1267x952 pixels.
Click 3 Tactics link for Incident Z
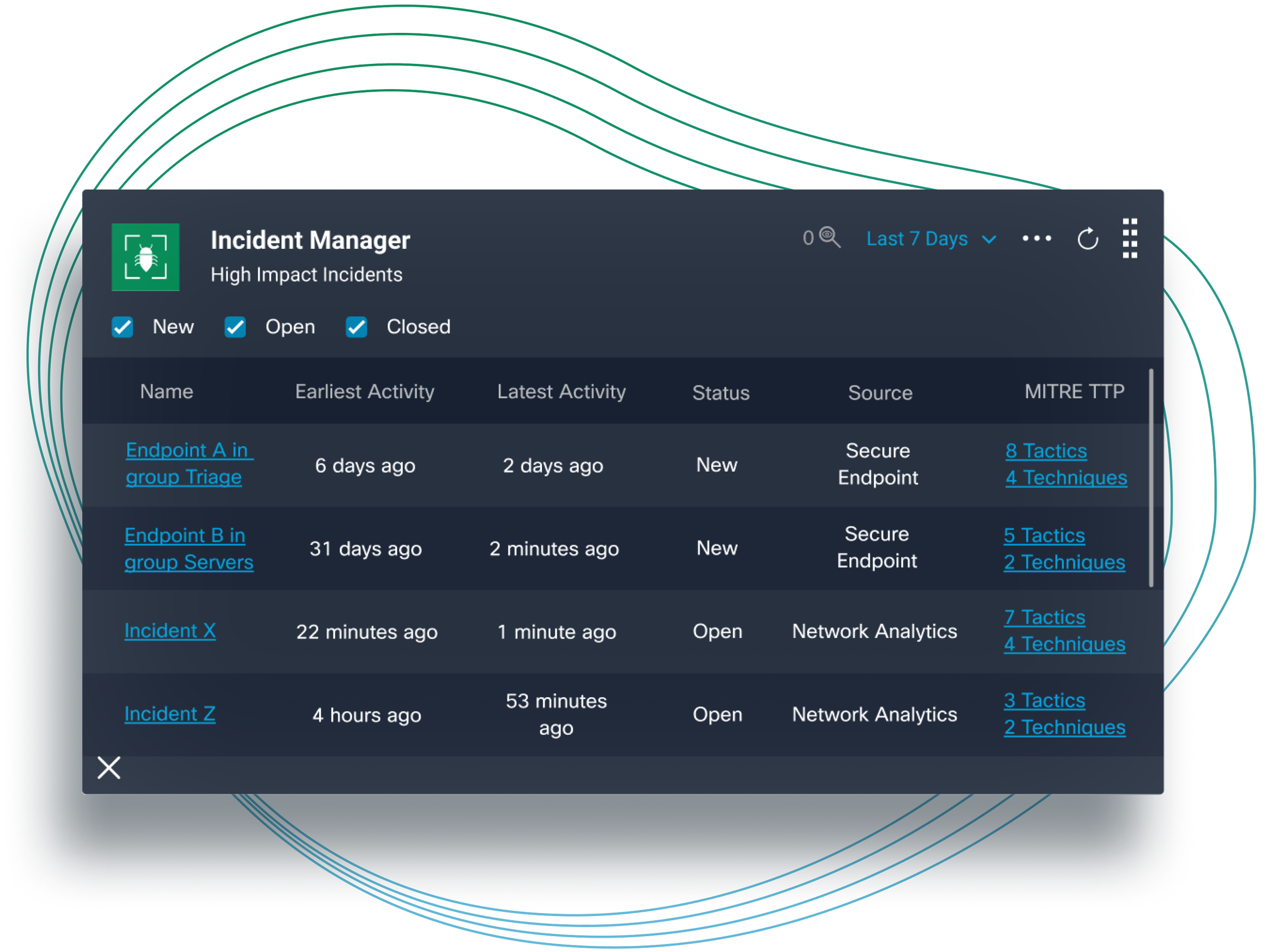(x=1044, y=700)
